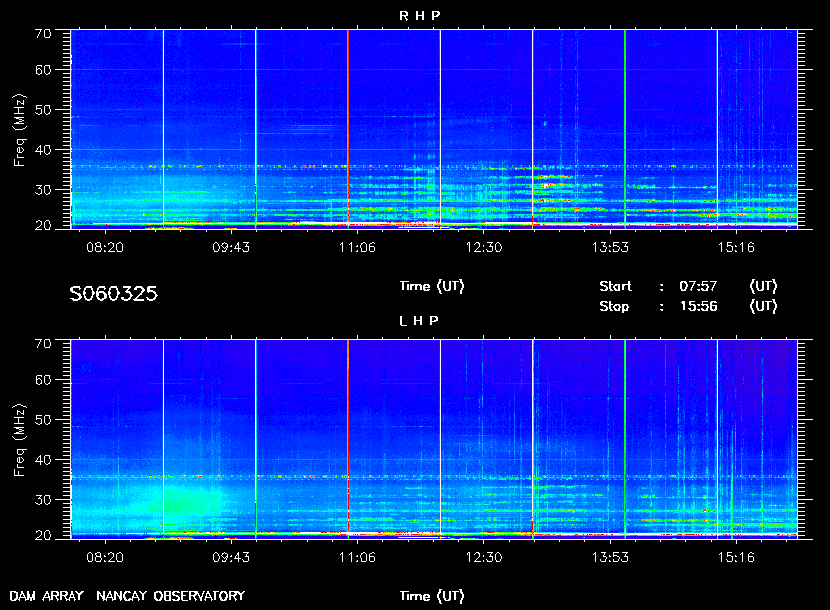830x610 pixels.
Task: Click the 40 MHz label on LHP axis
Action: pos(43,460)
